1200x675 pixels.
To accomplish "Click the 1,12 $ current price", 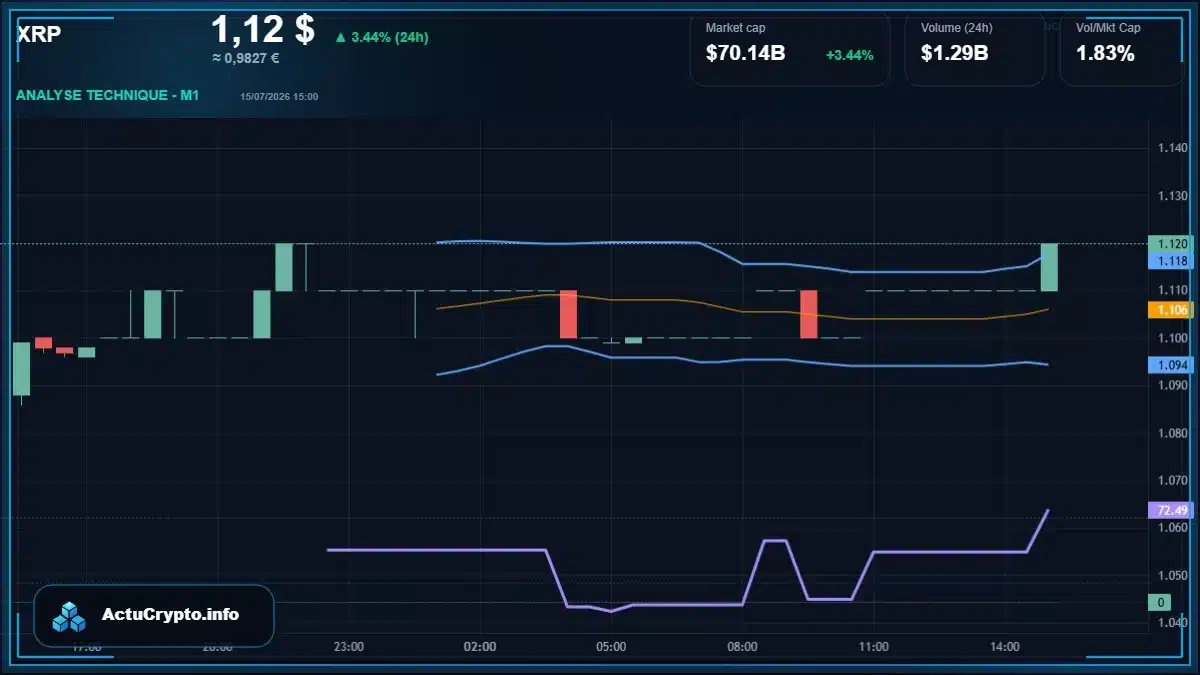I will 263,29.
